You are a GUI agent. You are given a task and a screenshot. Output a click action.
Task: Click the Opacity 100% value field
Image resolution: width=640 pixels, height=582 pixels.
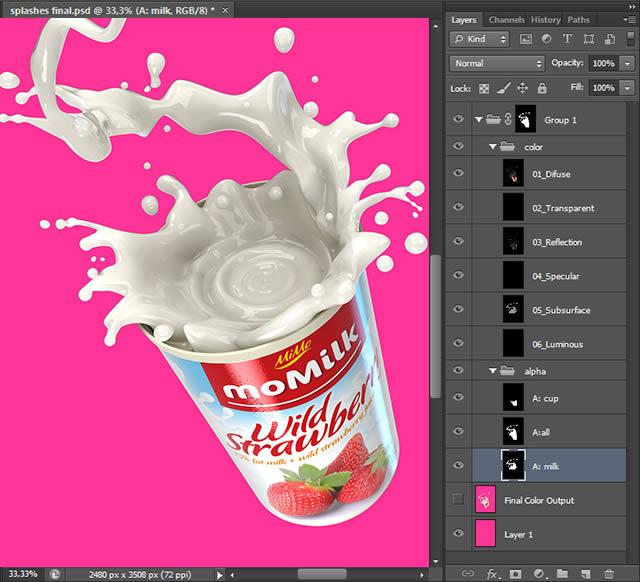[604, 63]
